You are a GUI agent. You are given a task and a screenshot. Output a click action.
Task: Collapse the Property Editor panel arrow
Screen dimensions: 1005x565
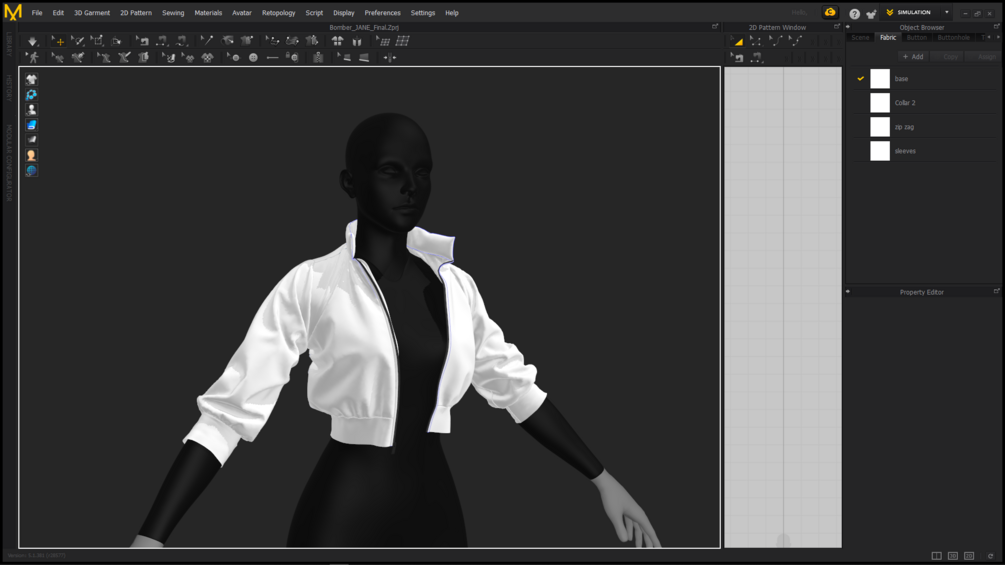coord(848,292)
